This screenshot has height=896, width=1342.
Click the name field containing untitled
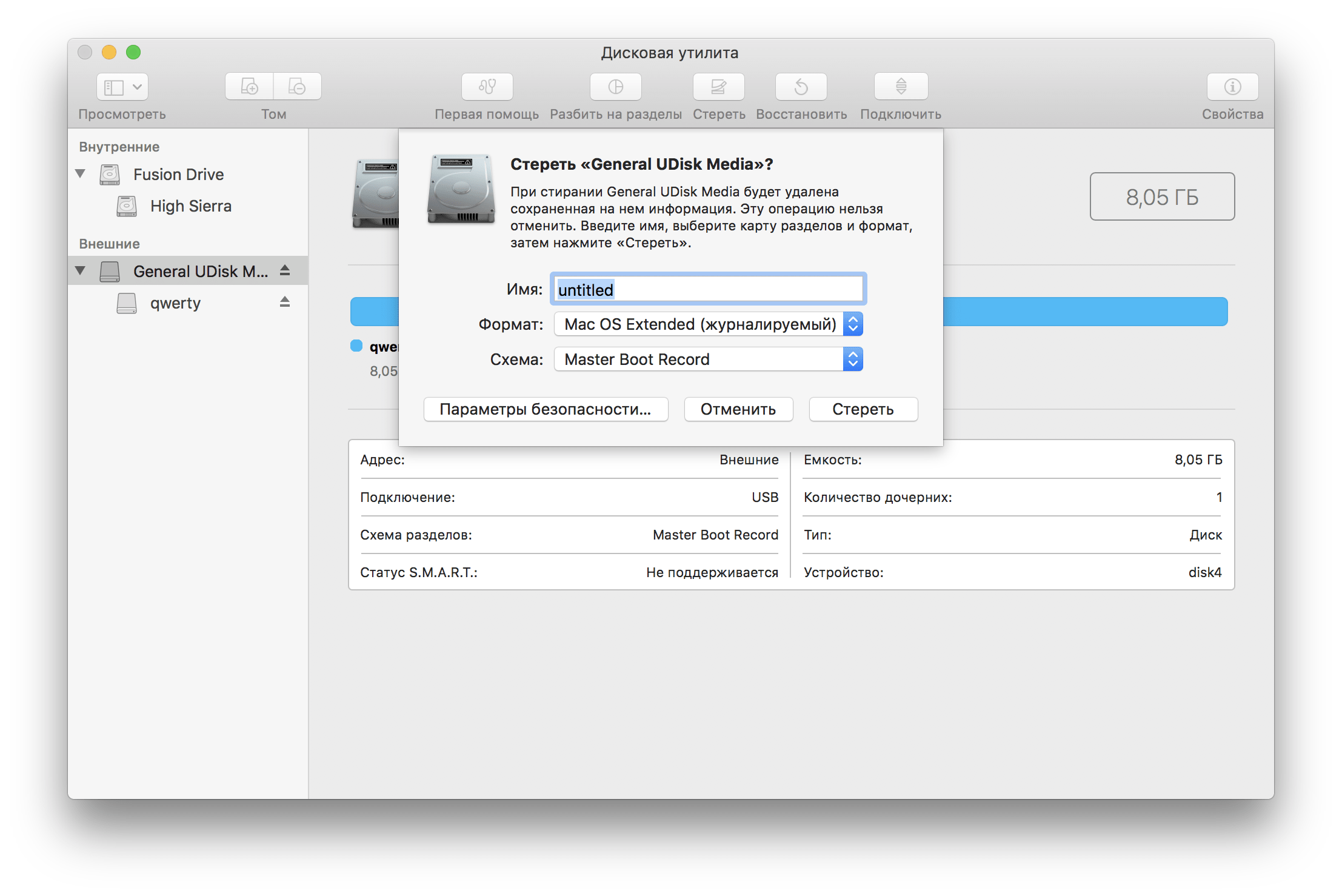click(x=708, y=289)
